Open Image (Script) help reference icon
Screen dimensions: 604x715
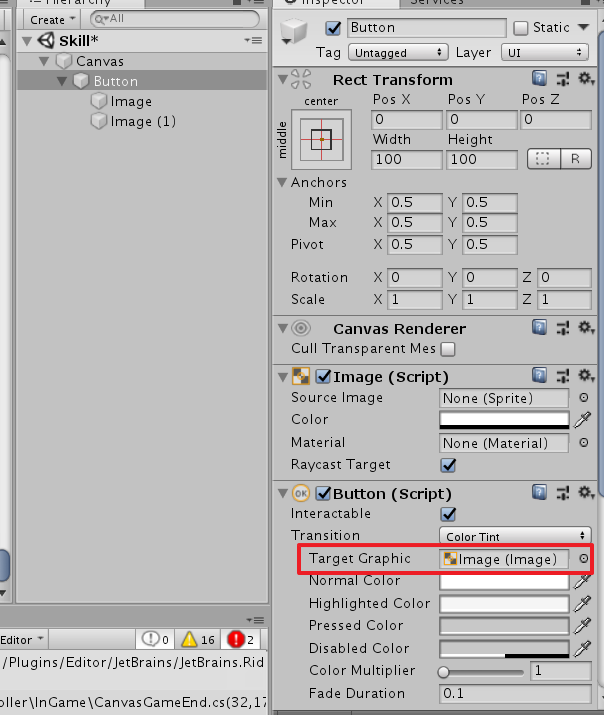tap(539, 376)
